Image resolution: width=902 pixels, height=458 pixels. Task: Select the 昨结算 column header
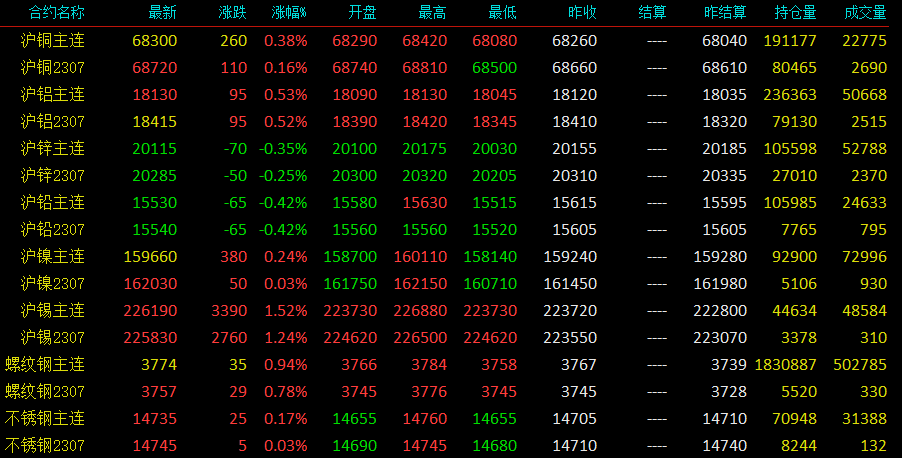click(725, 13)
